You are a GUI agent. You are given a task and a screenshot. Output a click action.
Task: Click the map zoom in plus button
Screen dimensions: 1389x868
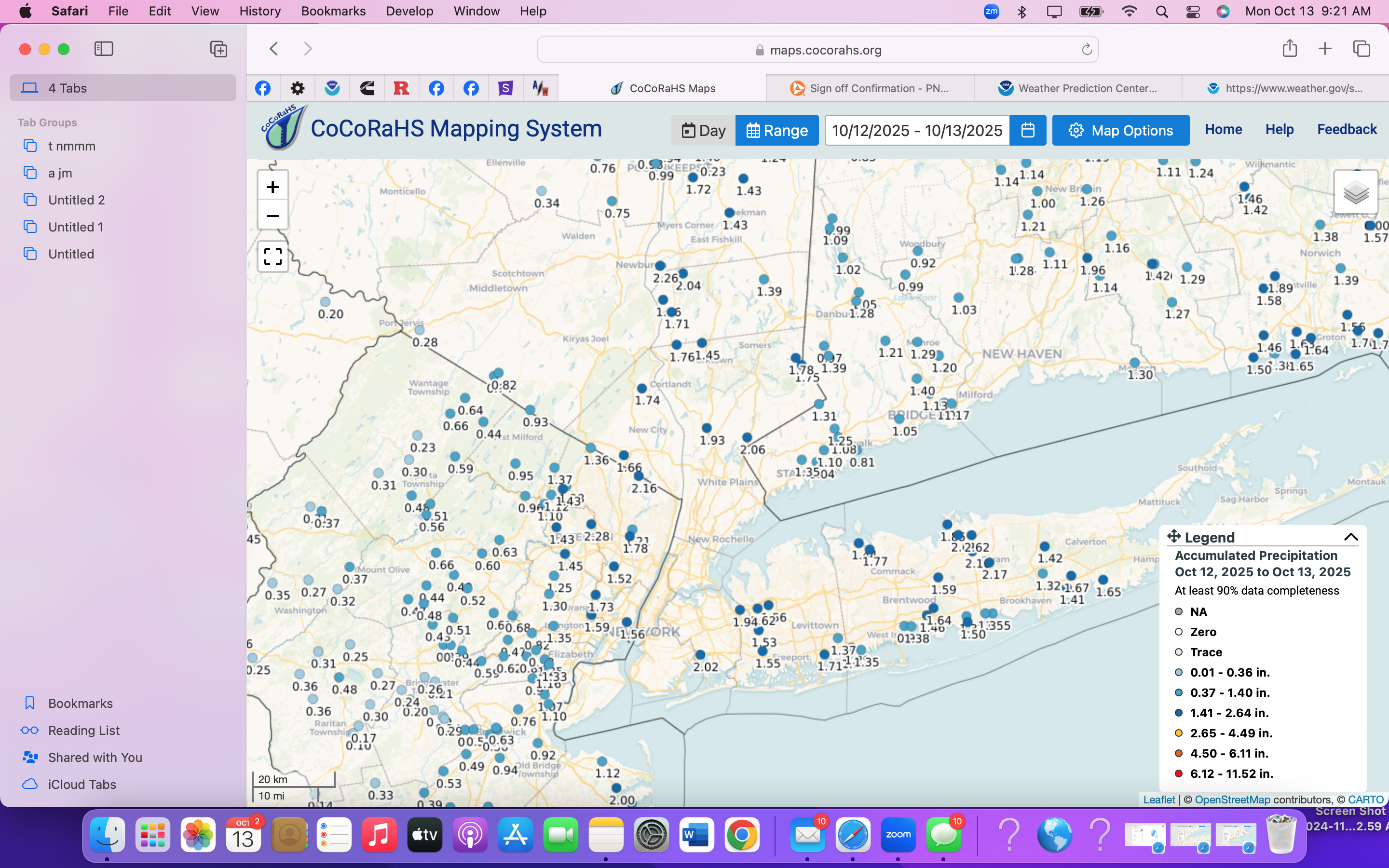272,187
